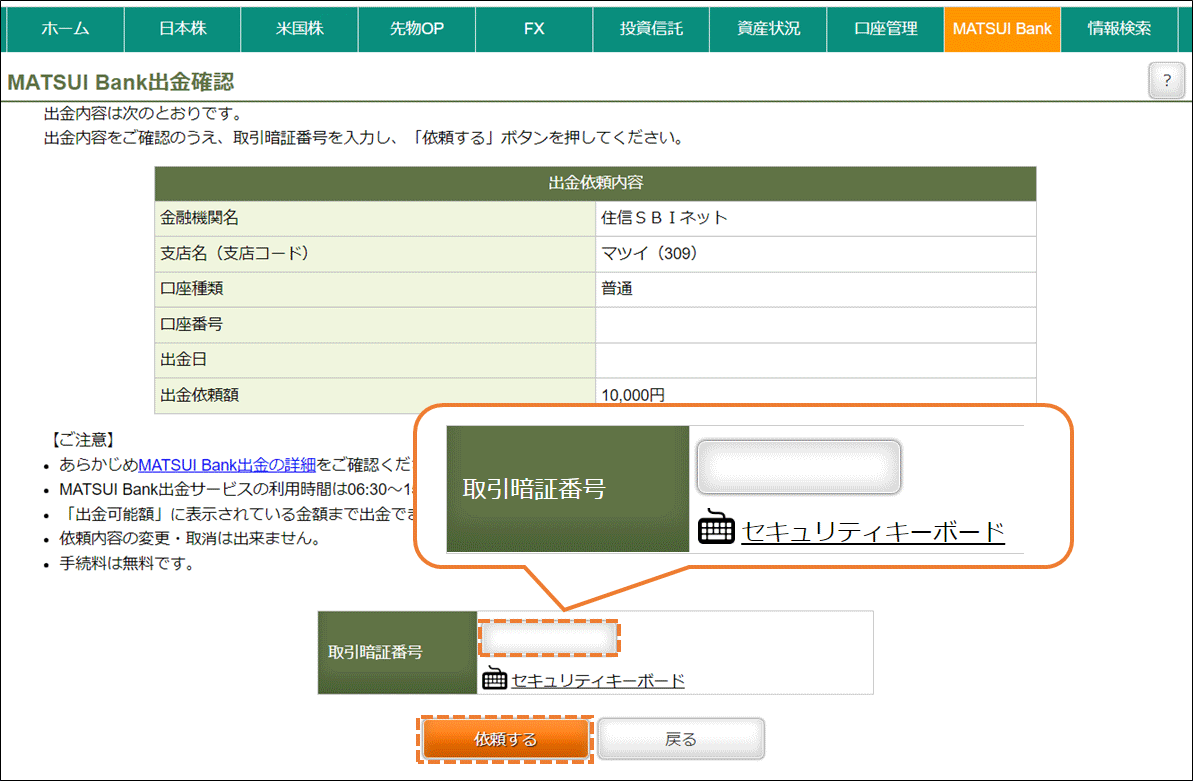
Task: Open the bottom セキュリティキーボード link
Action: pyautogui.click(x=598, y=681)
